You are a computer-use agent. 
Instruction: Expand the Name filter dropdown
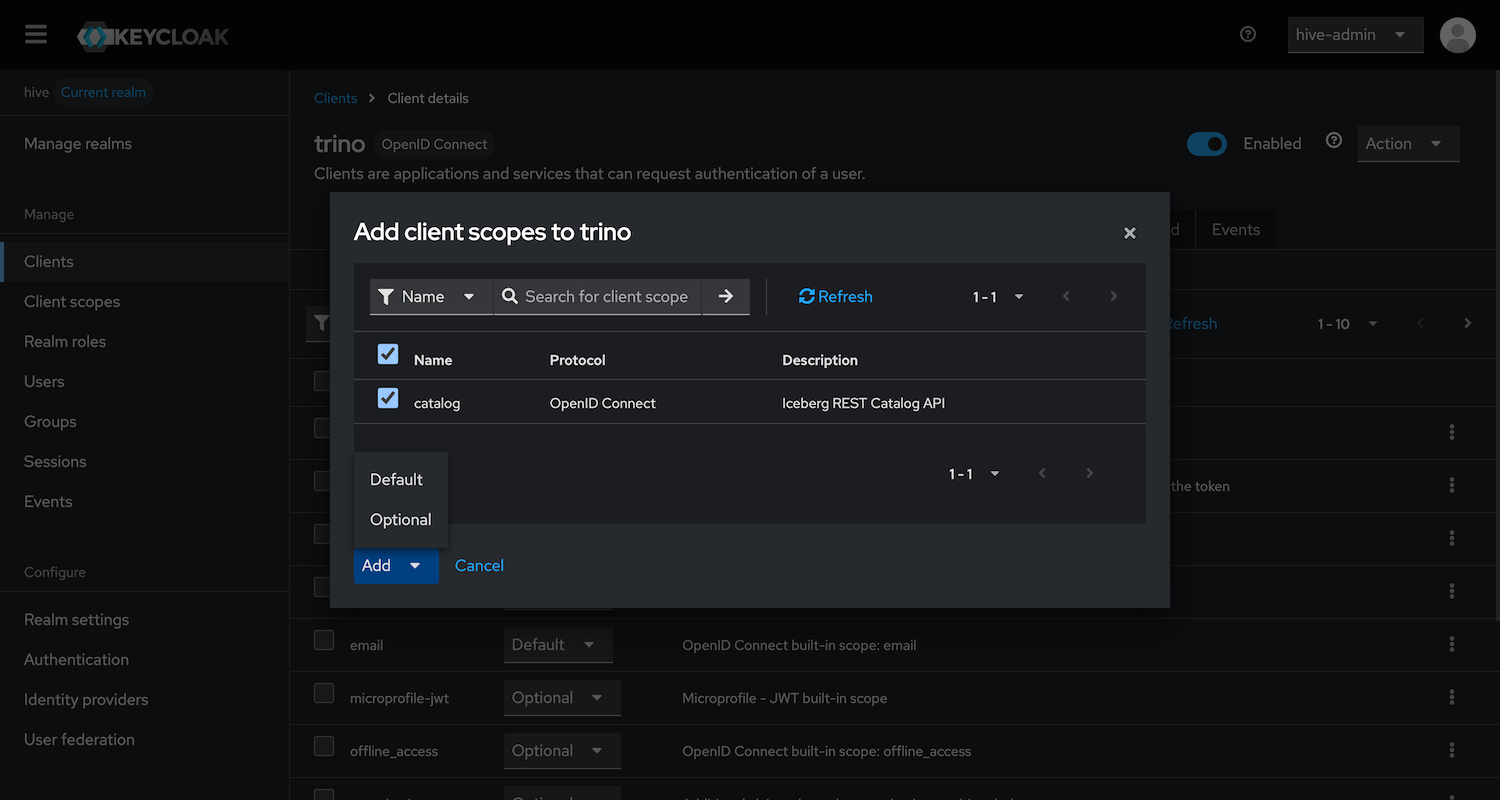[x=431, y=296]
